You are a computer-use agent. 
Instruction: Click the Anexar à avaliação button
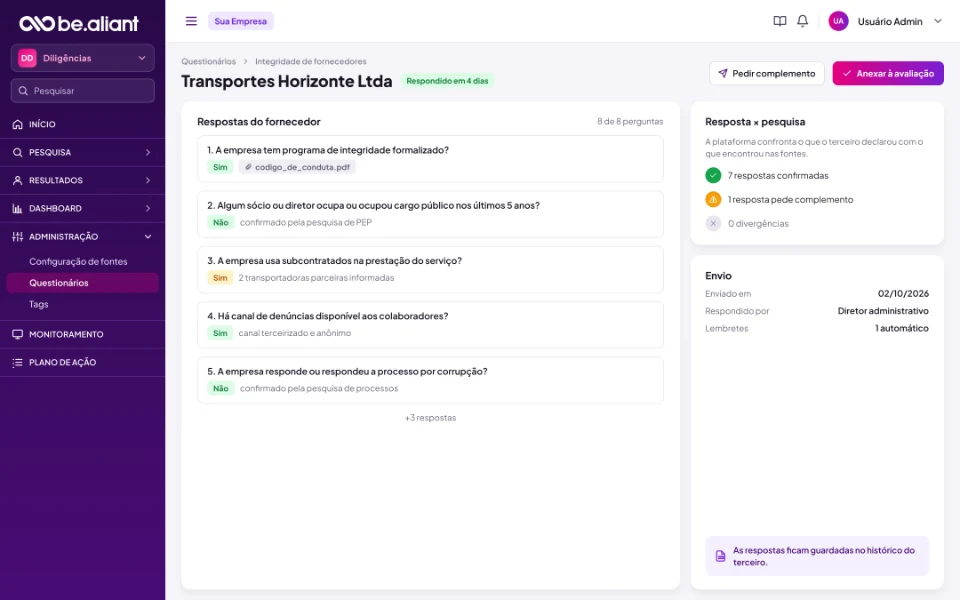click(888, 73)
